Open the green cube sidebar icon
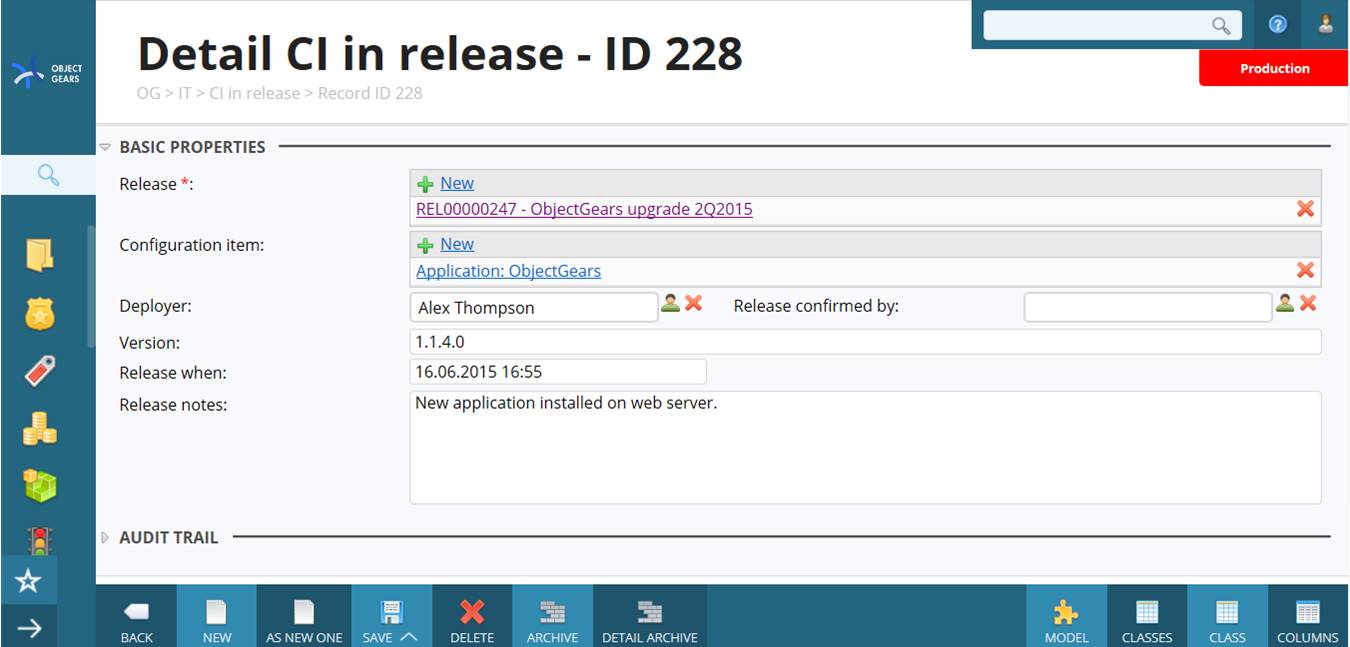1350x647 pixels. [40, 486]
